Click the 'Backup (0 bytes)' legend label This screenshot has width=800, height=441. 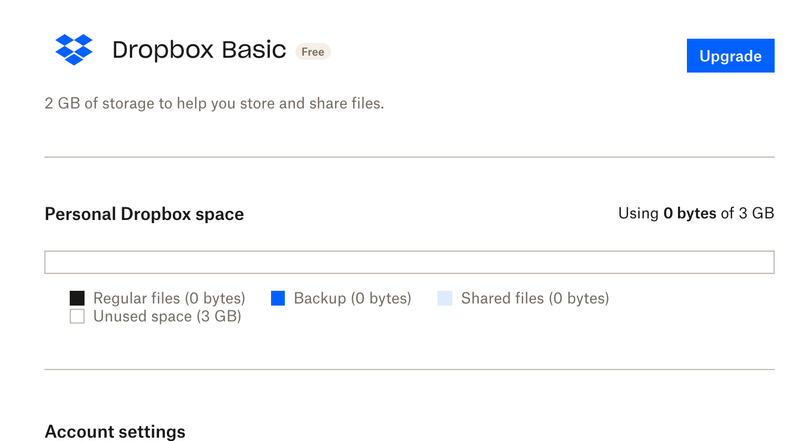point(352,298)
